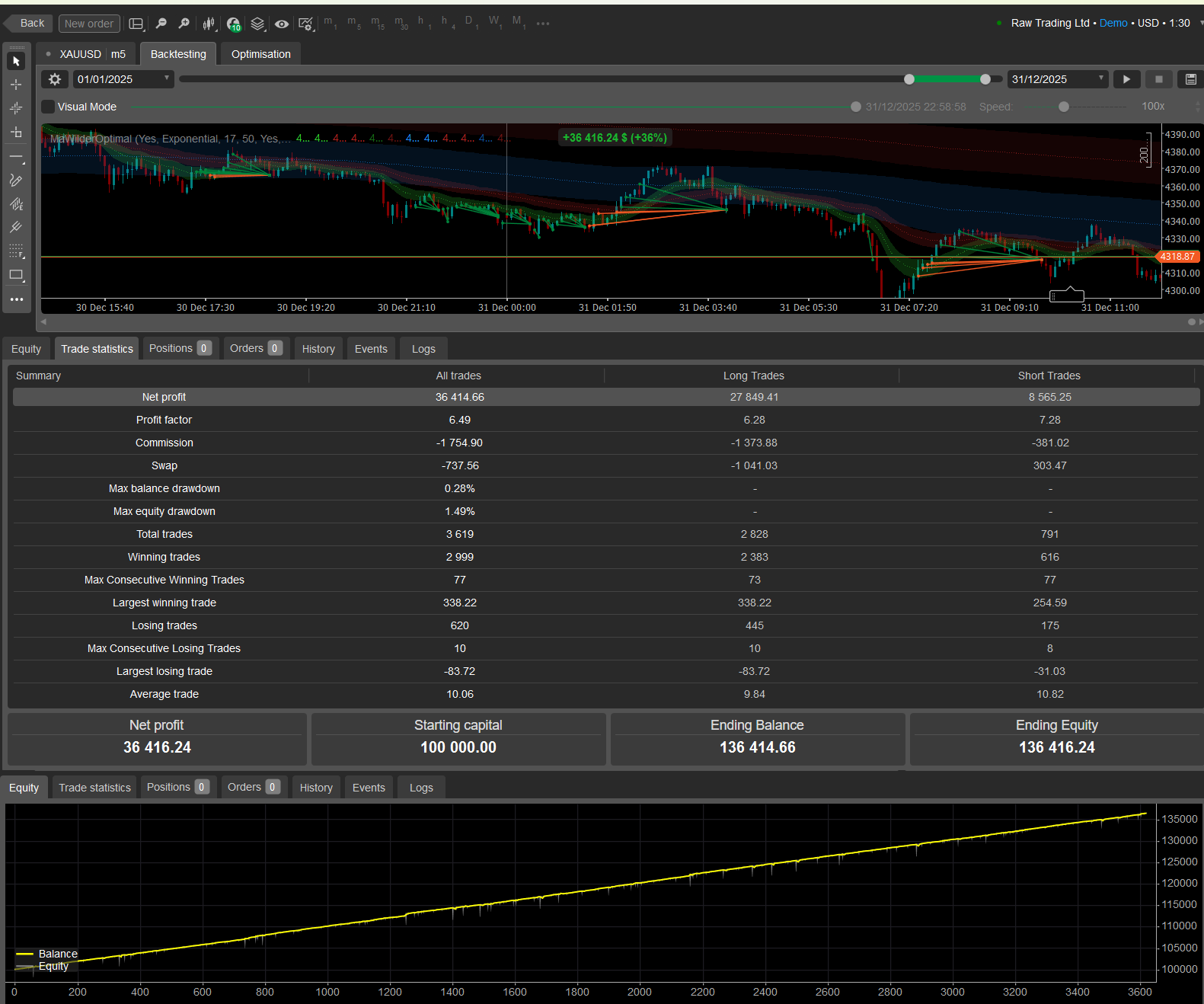Open backtesting settings gear icon

(x=55, y=79)
